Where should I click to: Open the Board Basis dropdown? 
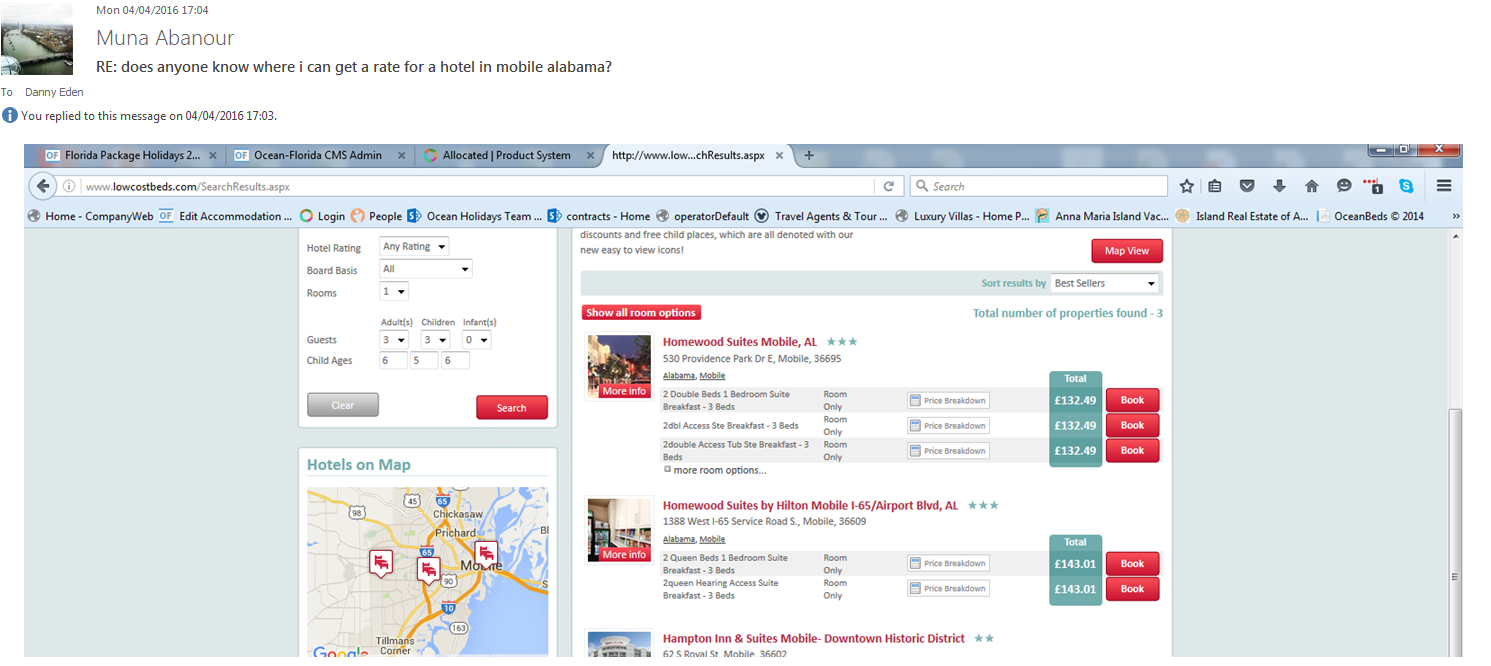tap(426, 269)
